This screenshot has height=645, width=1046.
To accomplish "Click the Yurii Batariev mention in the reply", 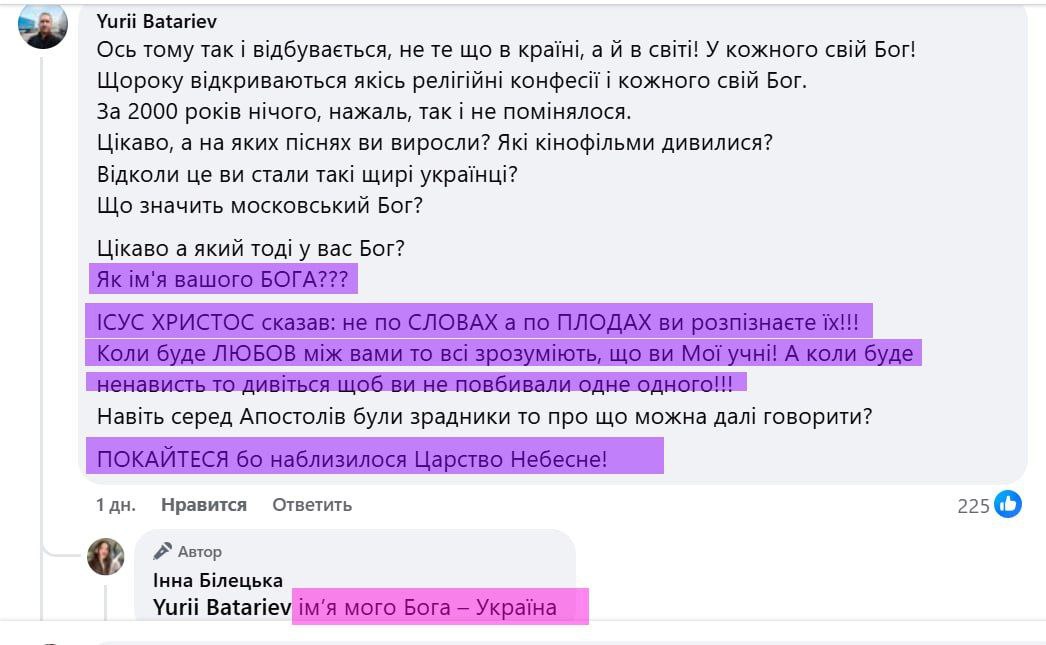I will click(x=221, y=607).
